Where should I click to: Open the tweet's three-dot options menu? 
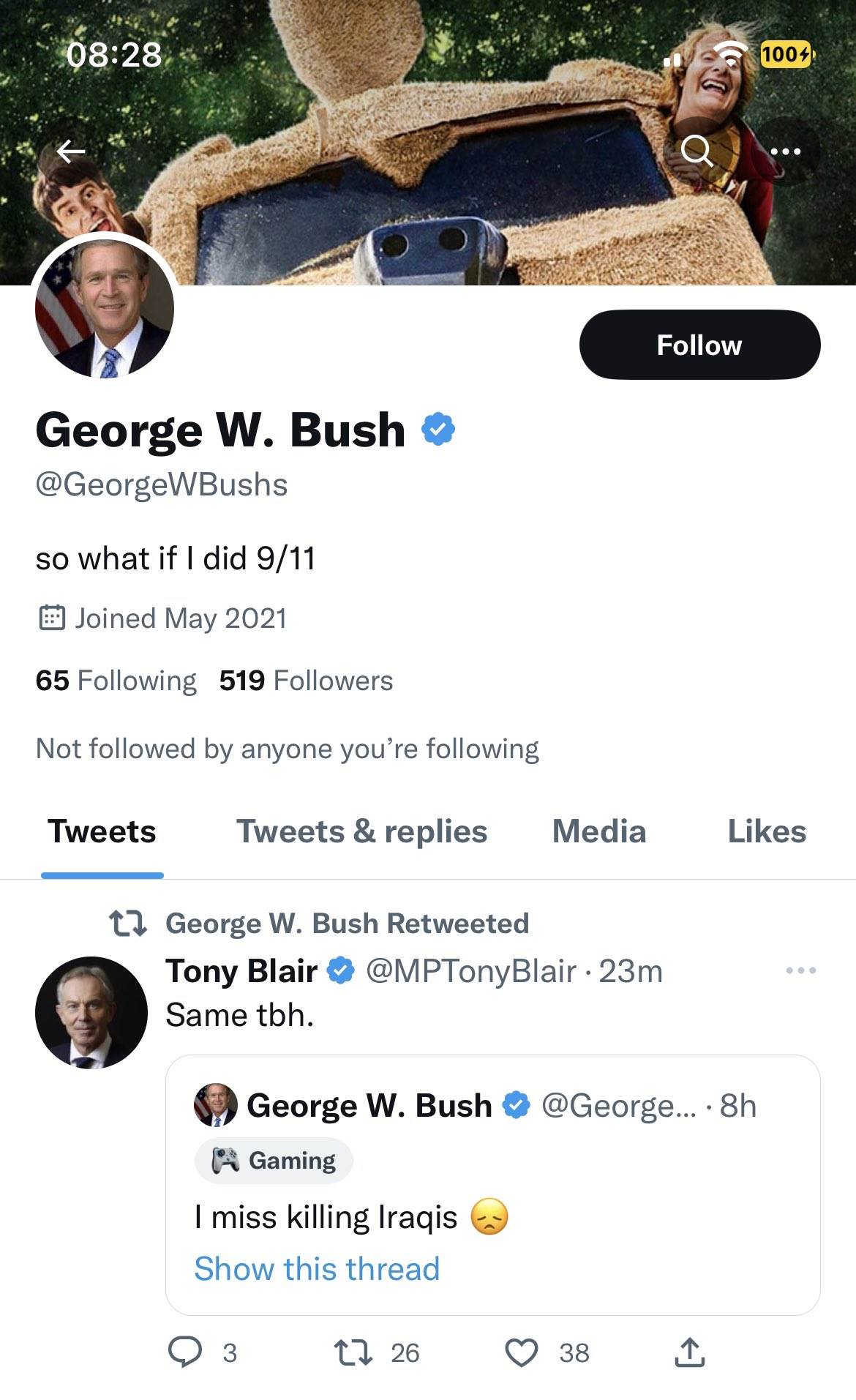pos(800,970)
